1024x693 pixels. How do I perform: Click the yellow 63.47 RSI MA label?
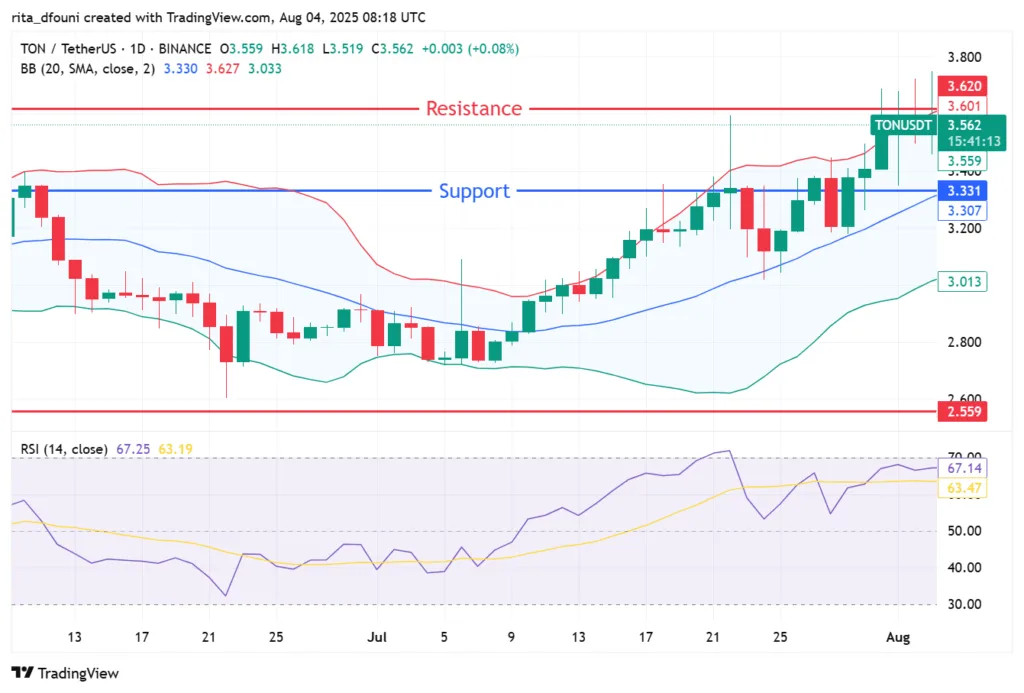point(962,489)
